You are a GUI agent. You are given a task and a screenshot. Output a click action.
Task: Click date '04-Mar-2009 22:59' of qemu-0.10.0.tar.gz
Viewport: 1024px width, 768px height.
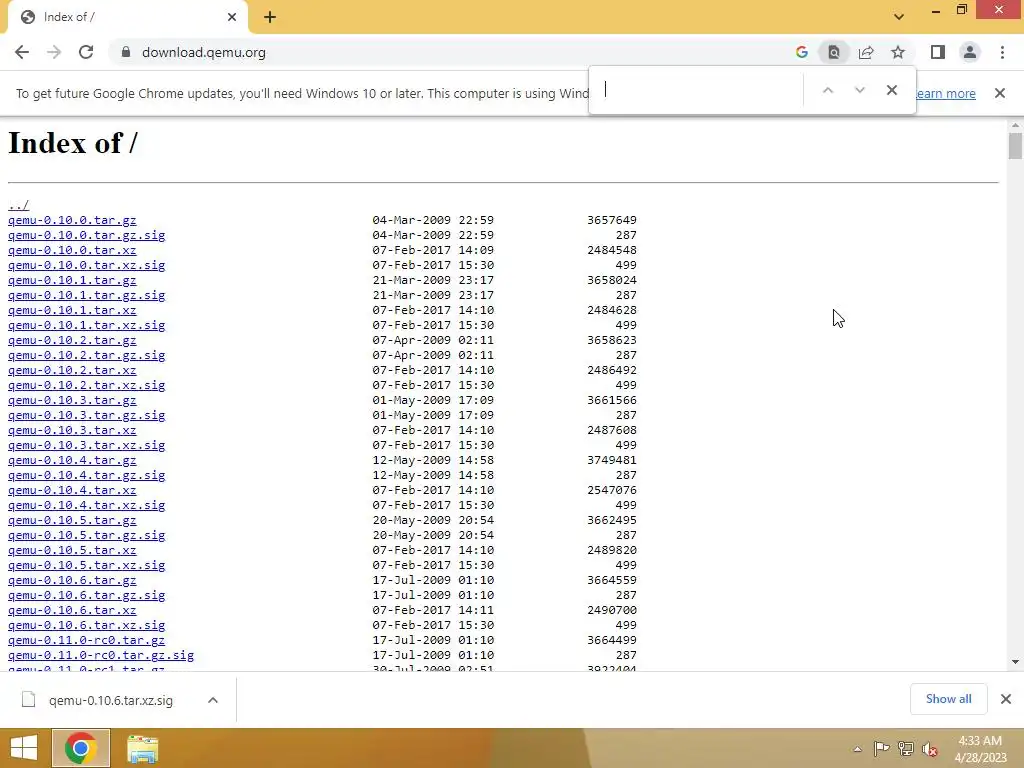[x=433, y=220]
